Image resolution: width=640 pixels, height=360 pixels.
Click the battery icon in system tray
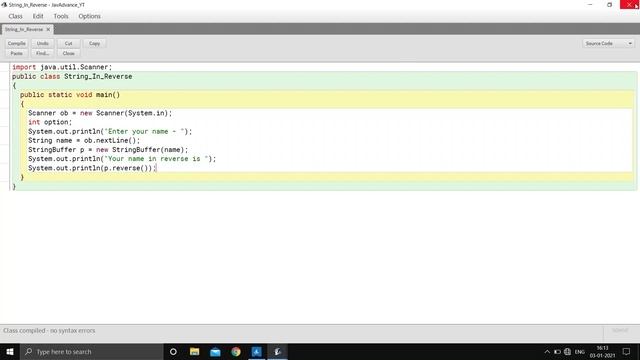coord(557,351)
